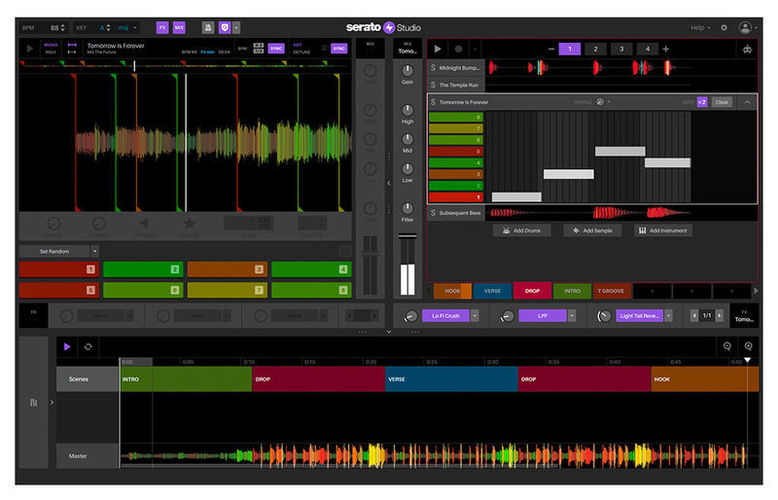This screenshot has width=778, height=500.
Task: Click the key stepper arrows next to A
Action: 109,28
